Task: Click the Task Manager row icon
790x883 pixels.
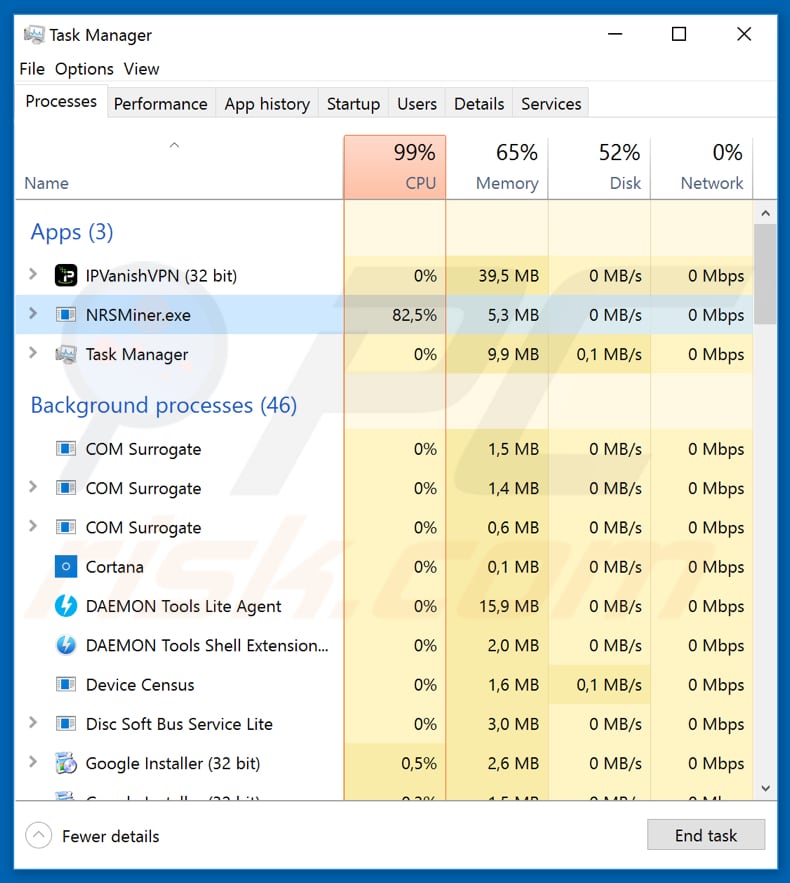Action: (66, 354)
